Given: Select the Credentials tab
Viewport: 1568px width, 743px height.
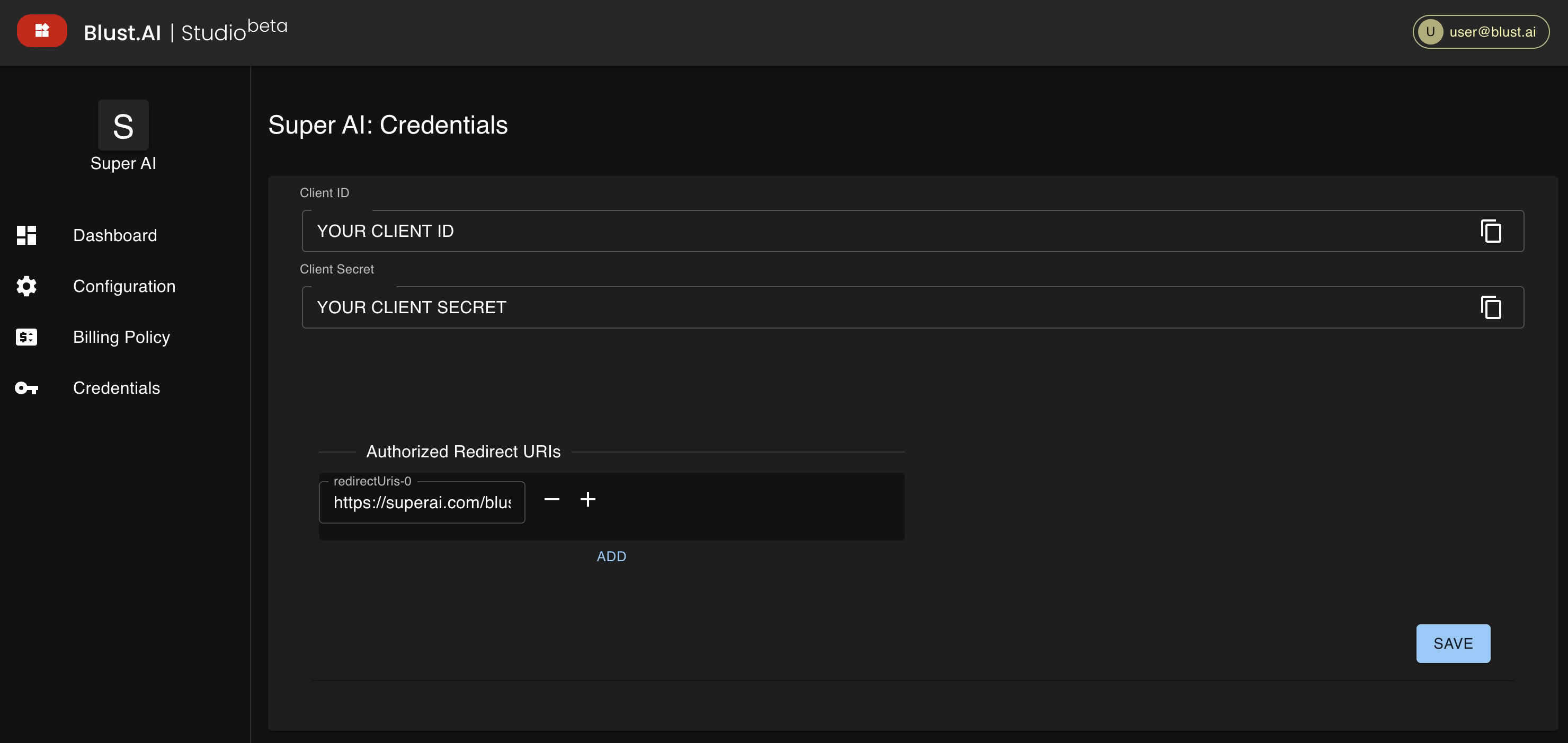Looking at the screenshot, I should [116, 387].
